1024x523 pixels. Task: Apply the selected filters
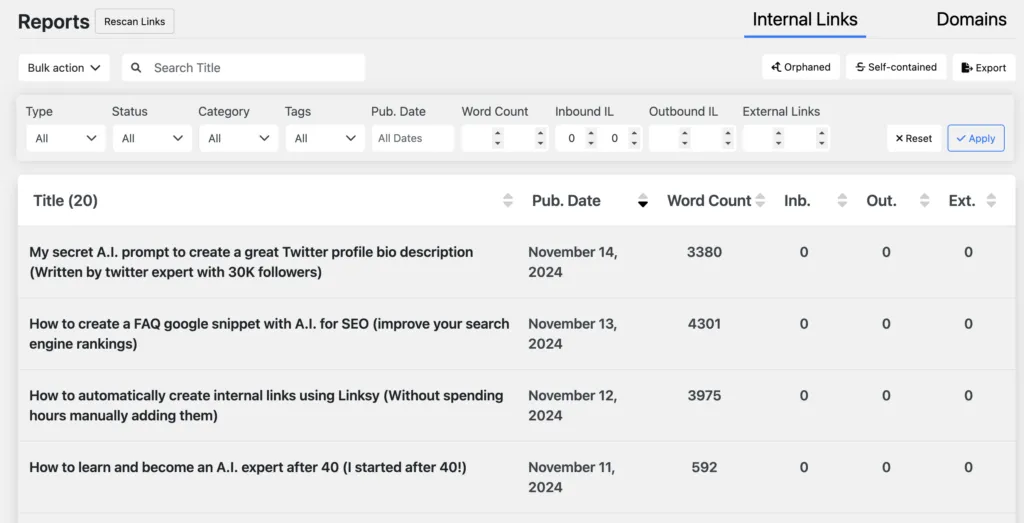975,138
